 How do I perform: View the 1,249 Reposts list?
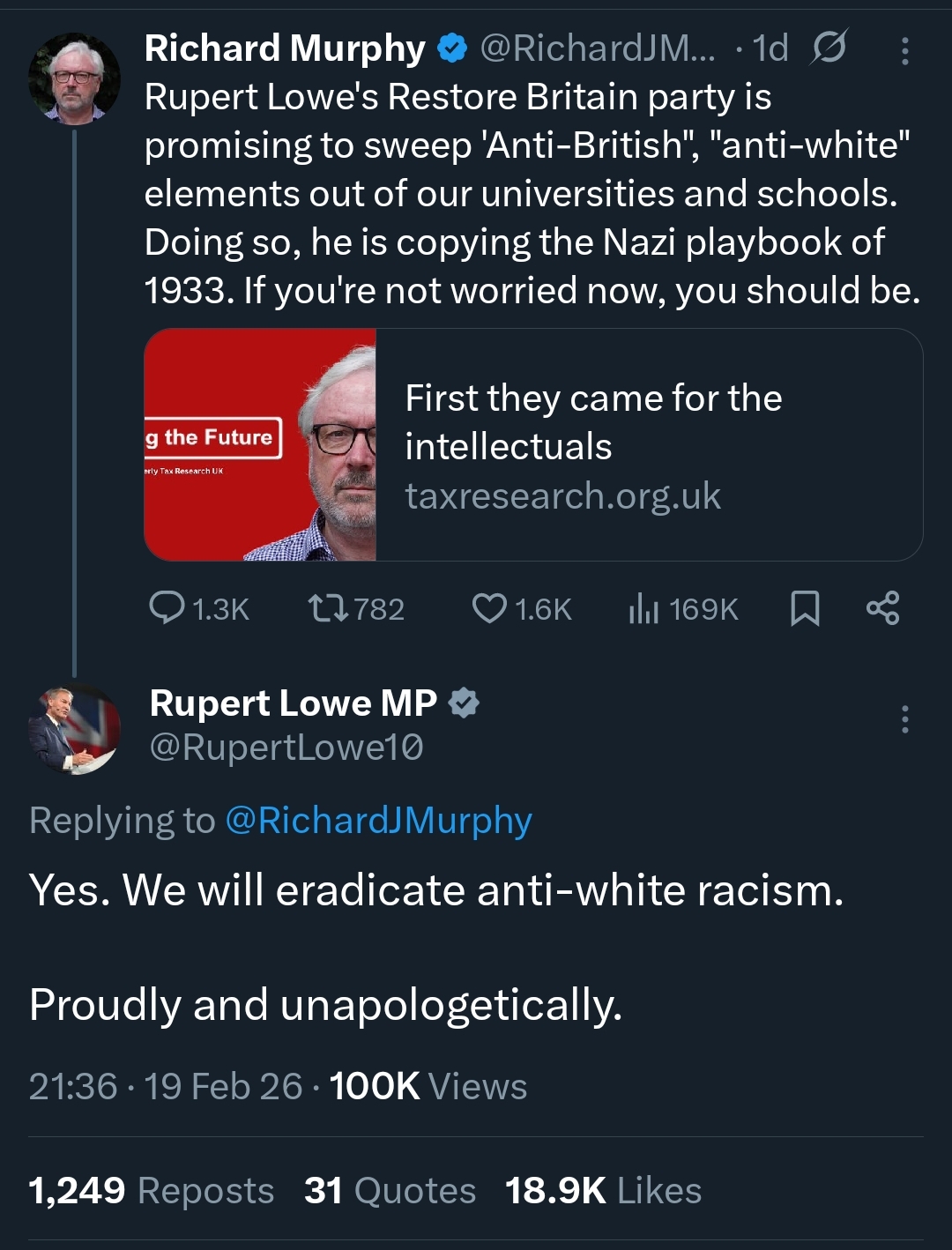[x=151, y=1191]
